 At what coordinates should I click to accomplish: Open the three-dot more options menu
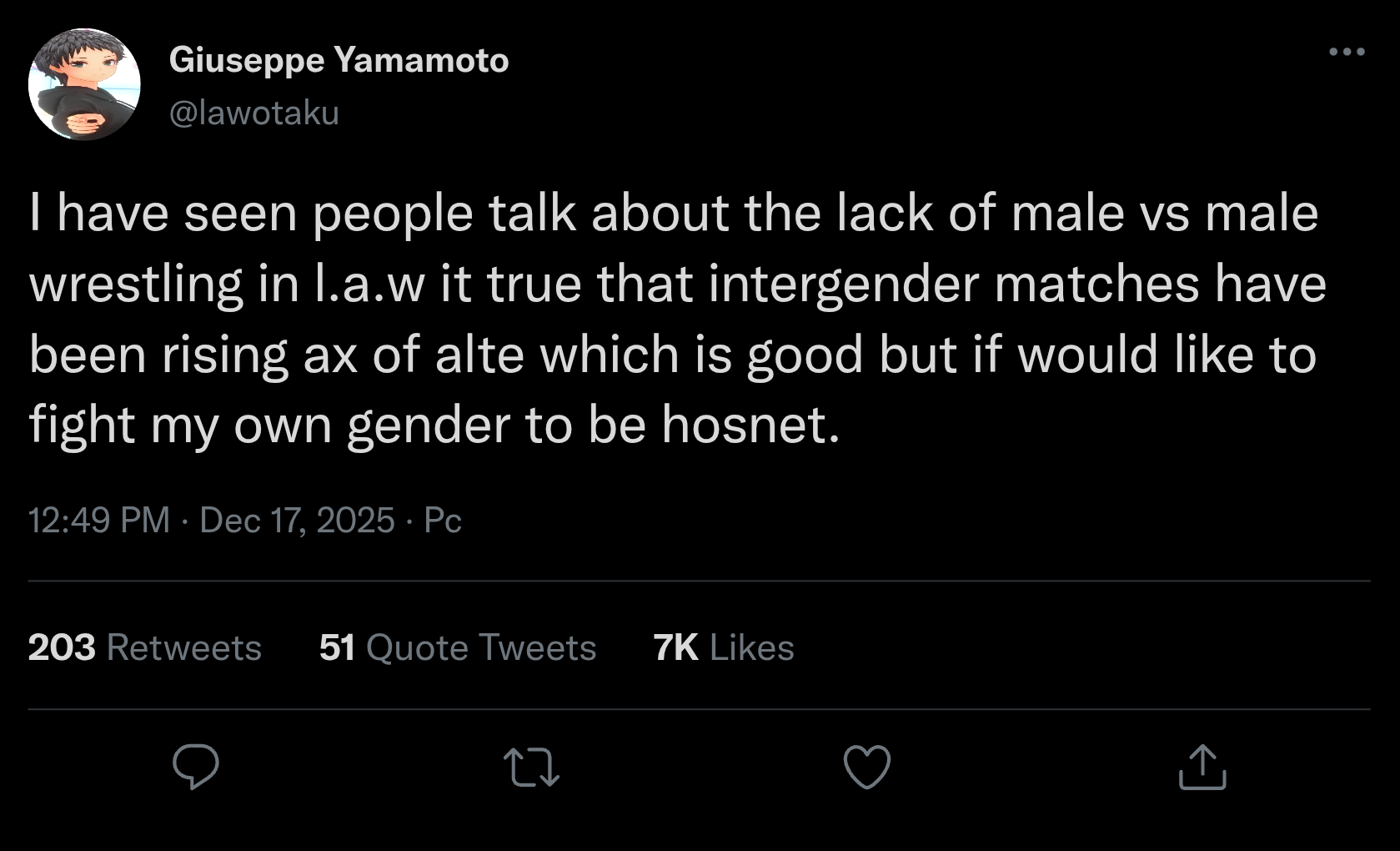[x=1347, y=52]
